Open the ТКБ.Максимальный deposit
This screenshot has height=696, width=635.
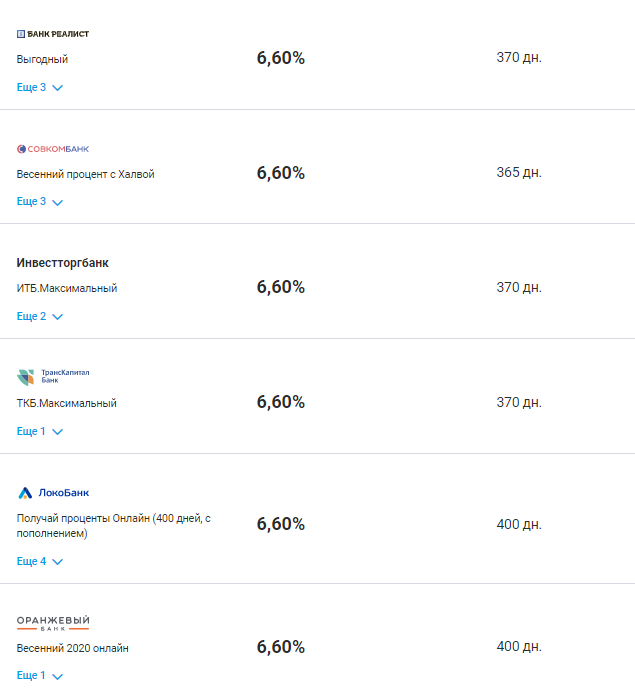[67, 403]
